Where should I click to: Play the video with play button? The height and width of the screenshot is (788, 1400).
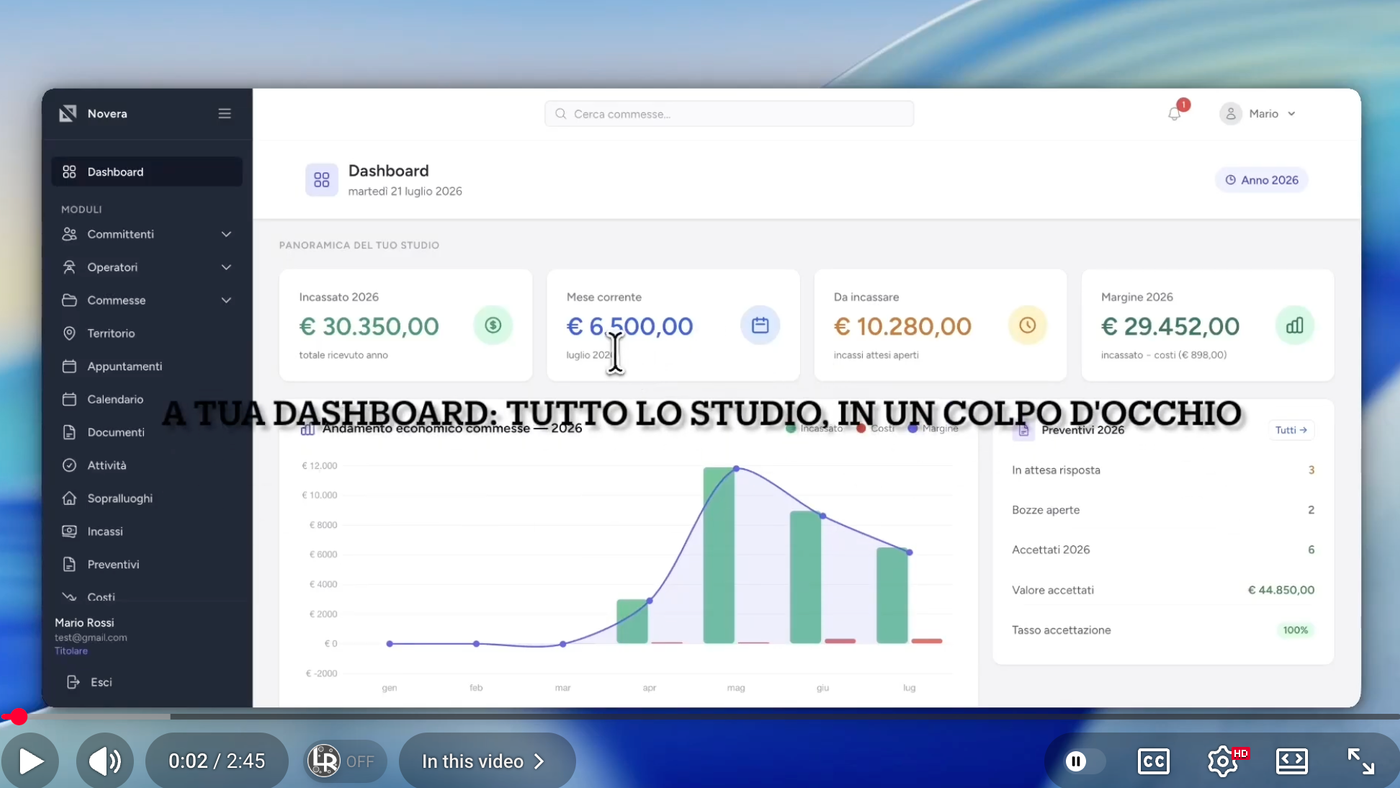coord(31,761)
